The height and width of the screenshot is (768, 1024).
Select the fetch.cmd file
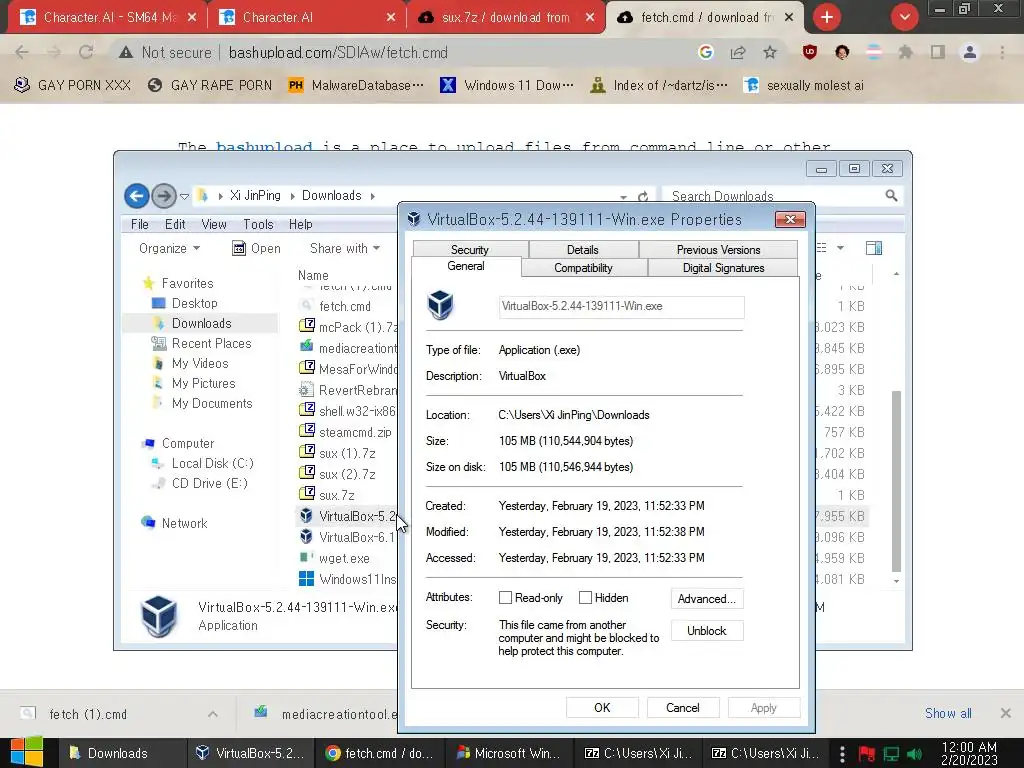(x=345, y=306)
